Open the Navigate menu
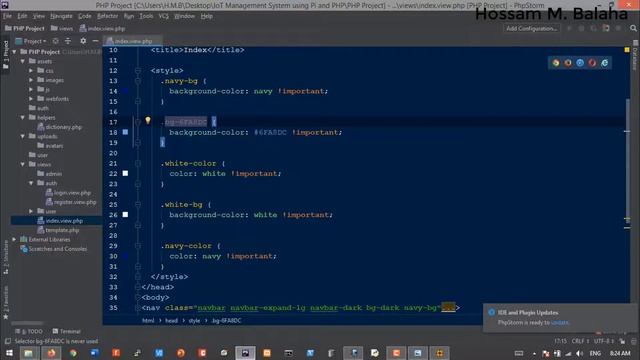 tap(61, 16)
